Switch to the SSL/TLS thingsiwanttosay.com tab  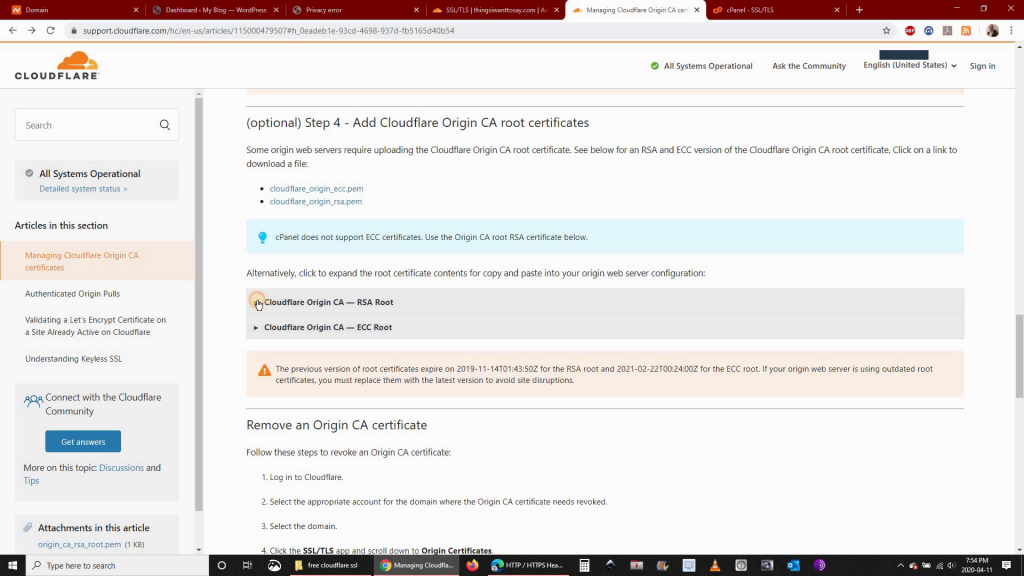(495, 10)
